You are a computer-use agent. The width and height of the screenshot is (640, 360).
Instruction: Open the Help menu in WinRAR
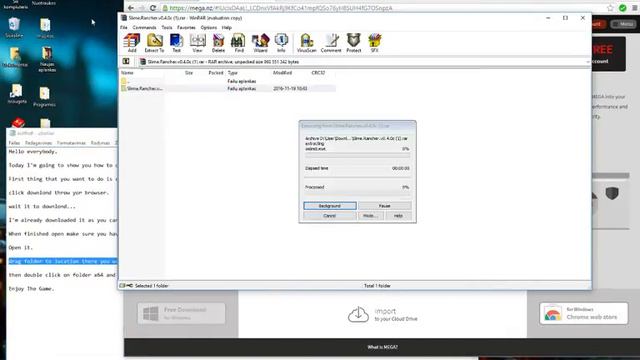(x=227, y=27)
